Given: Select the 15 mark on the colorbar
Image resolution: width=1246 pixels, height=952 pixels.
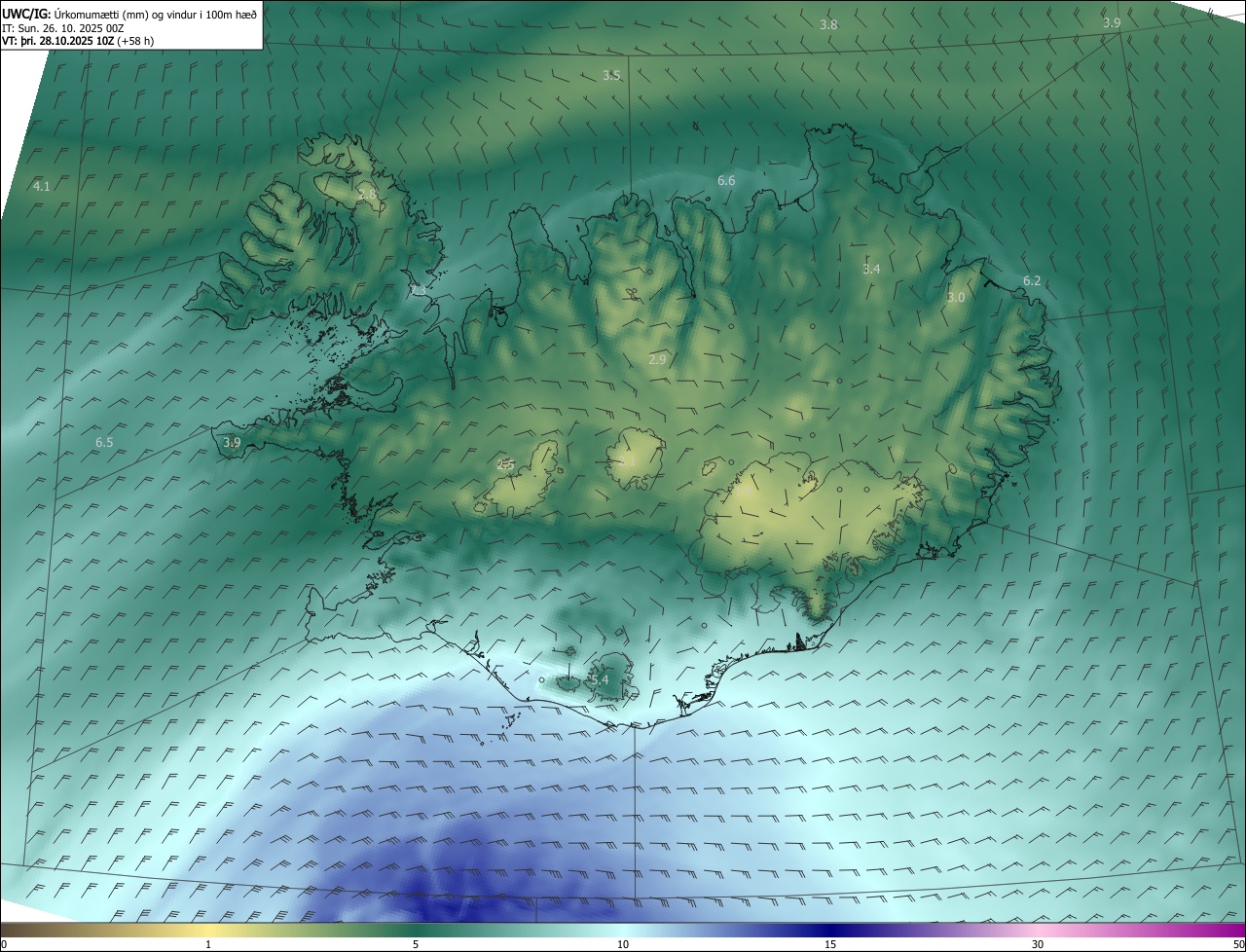Looking at the screenshot, I should pyautogui.click(x=830, y=944).
